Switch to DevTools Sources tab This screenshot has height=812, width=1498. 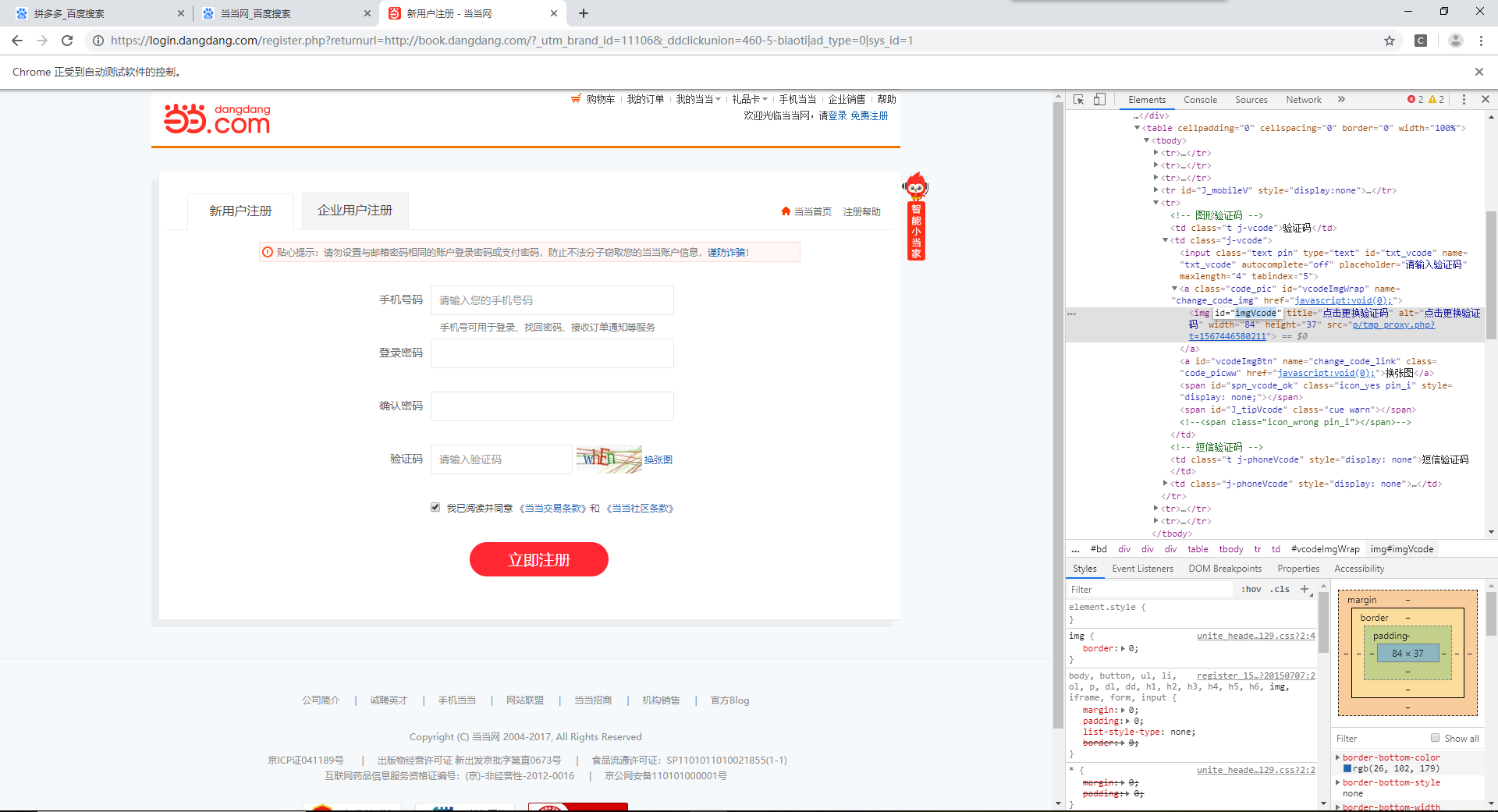[x=1251, y=99]
